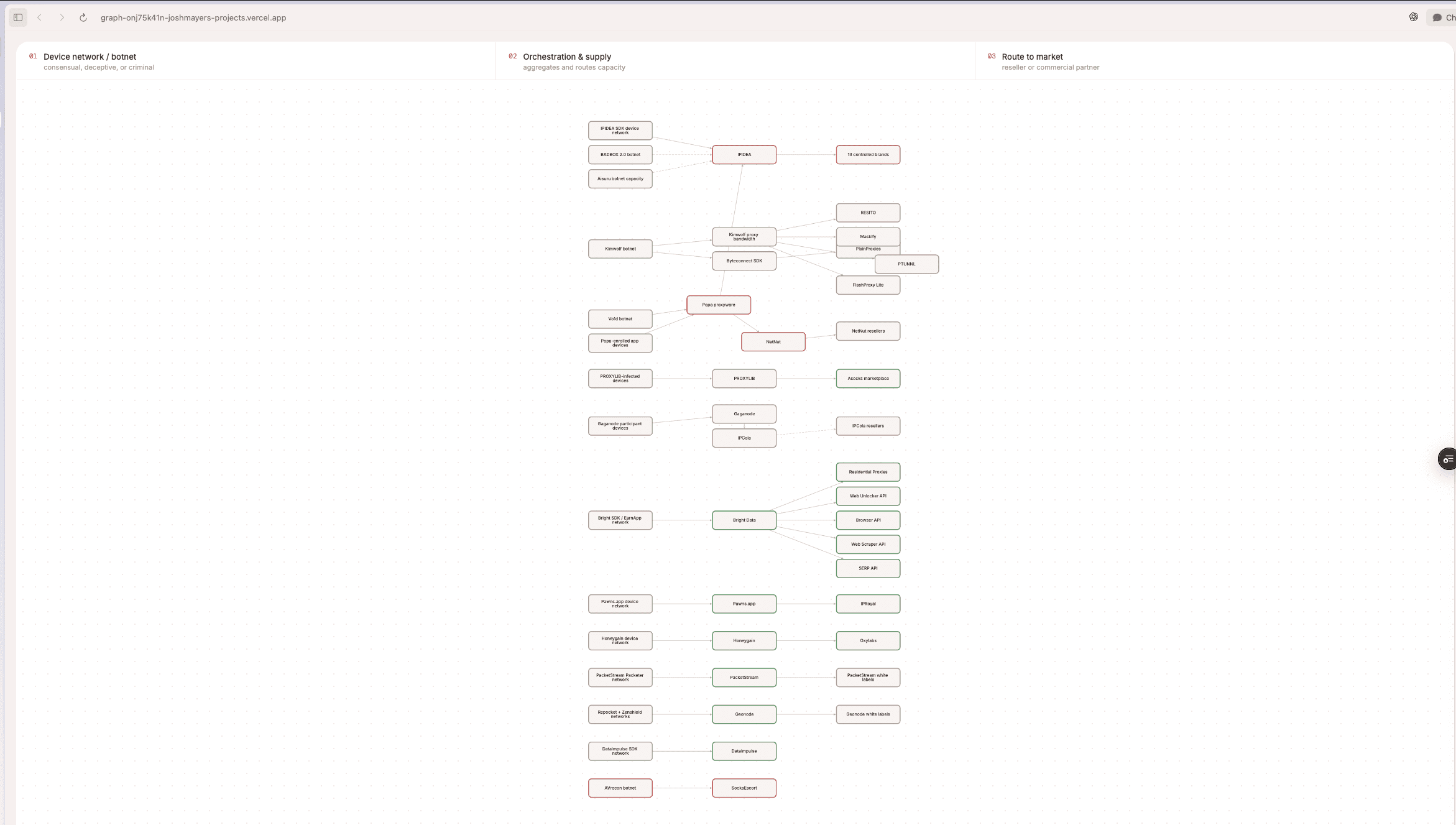Open the floating panel button on right edge
1456x825 pixels.
(1448, 459)
